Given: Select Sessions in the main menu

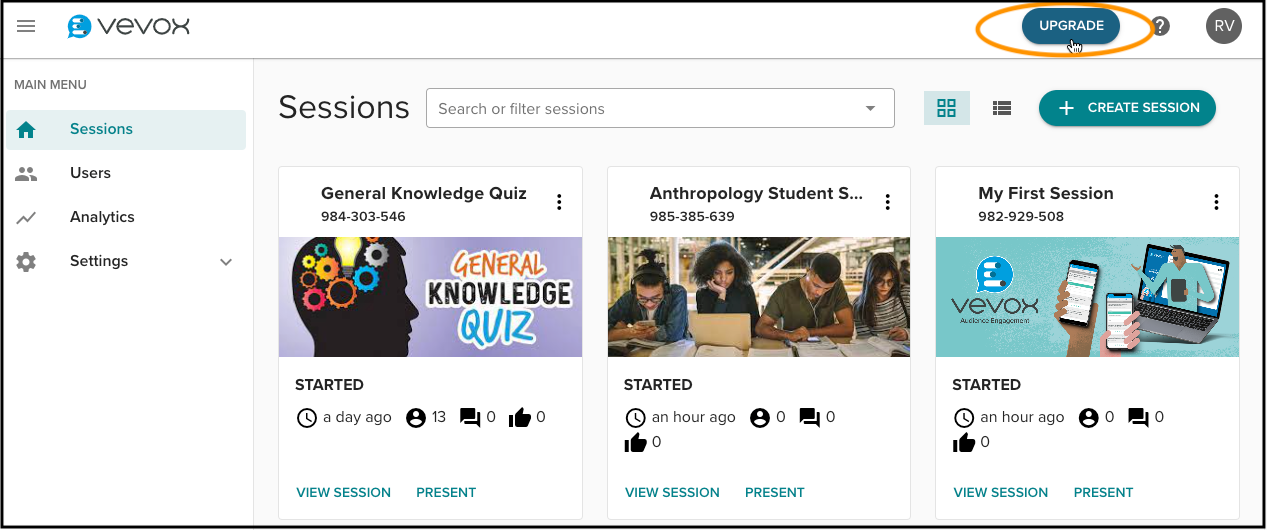Looking at the screenshot, I should pos(126,129).
